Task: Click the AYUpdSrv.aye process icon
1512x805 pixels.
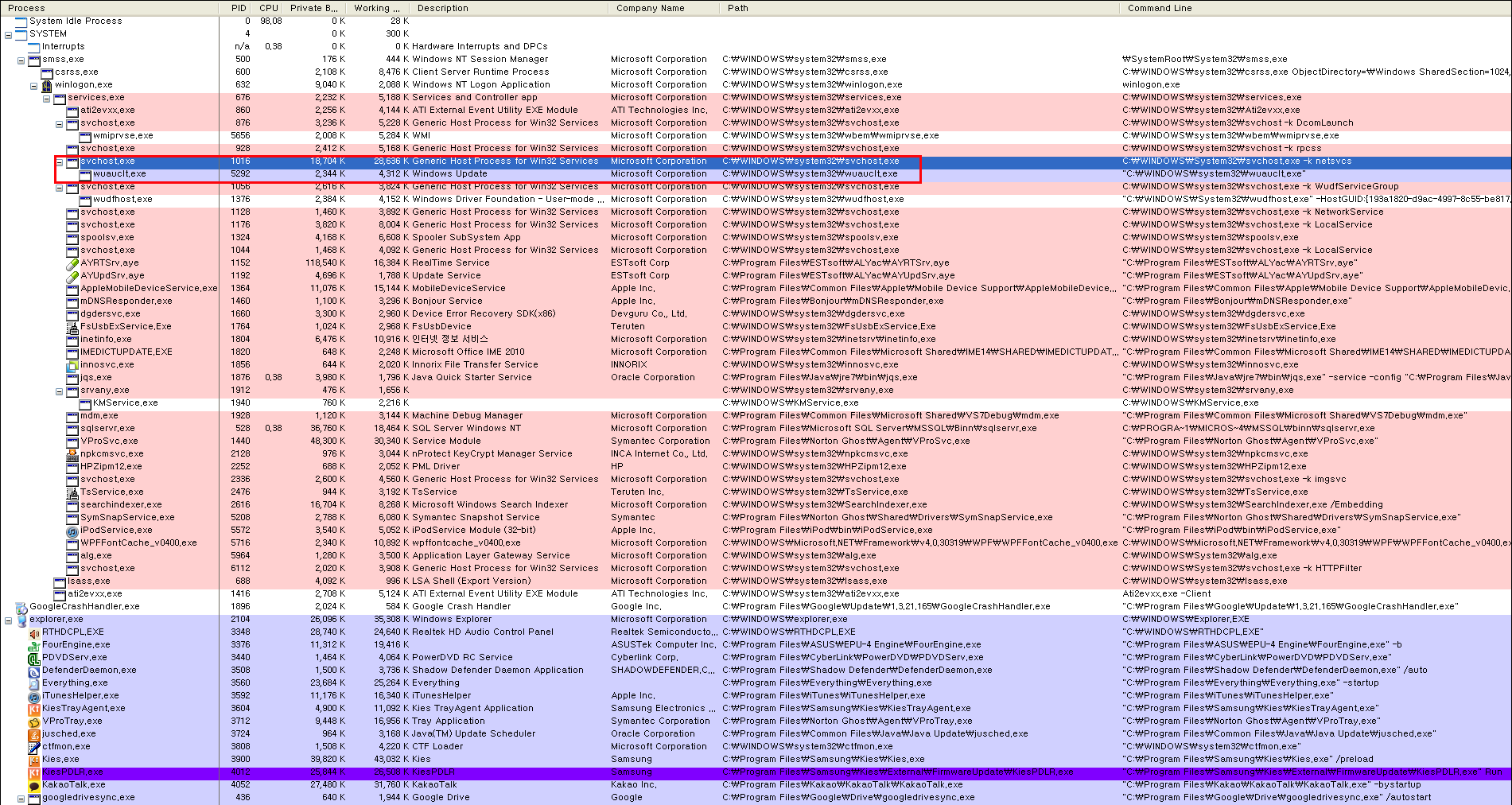Action: (72, 276)
